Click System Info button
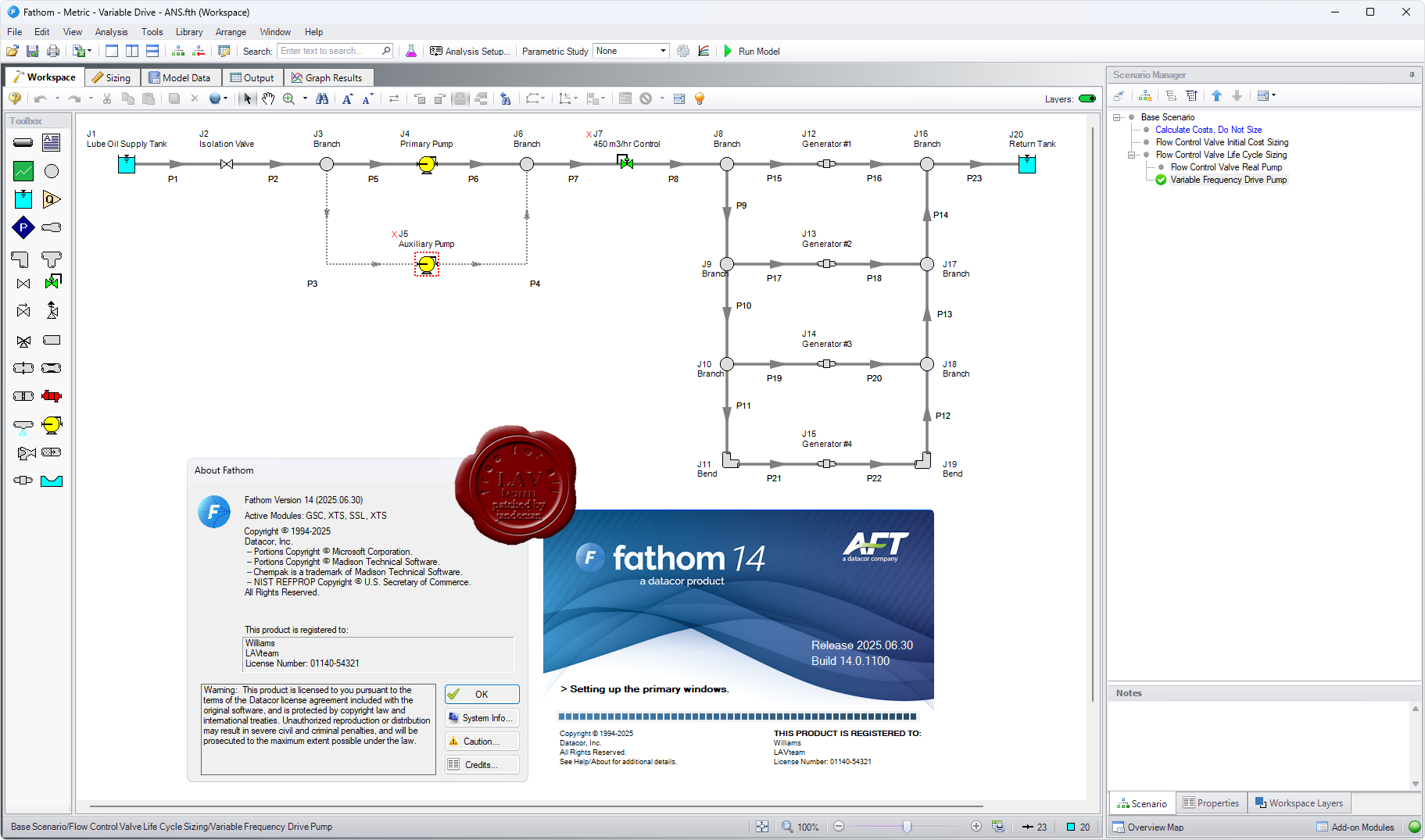The height and width of the screenshot is (840, 1425). pyautogui.click(x=482, y=718)
